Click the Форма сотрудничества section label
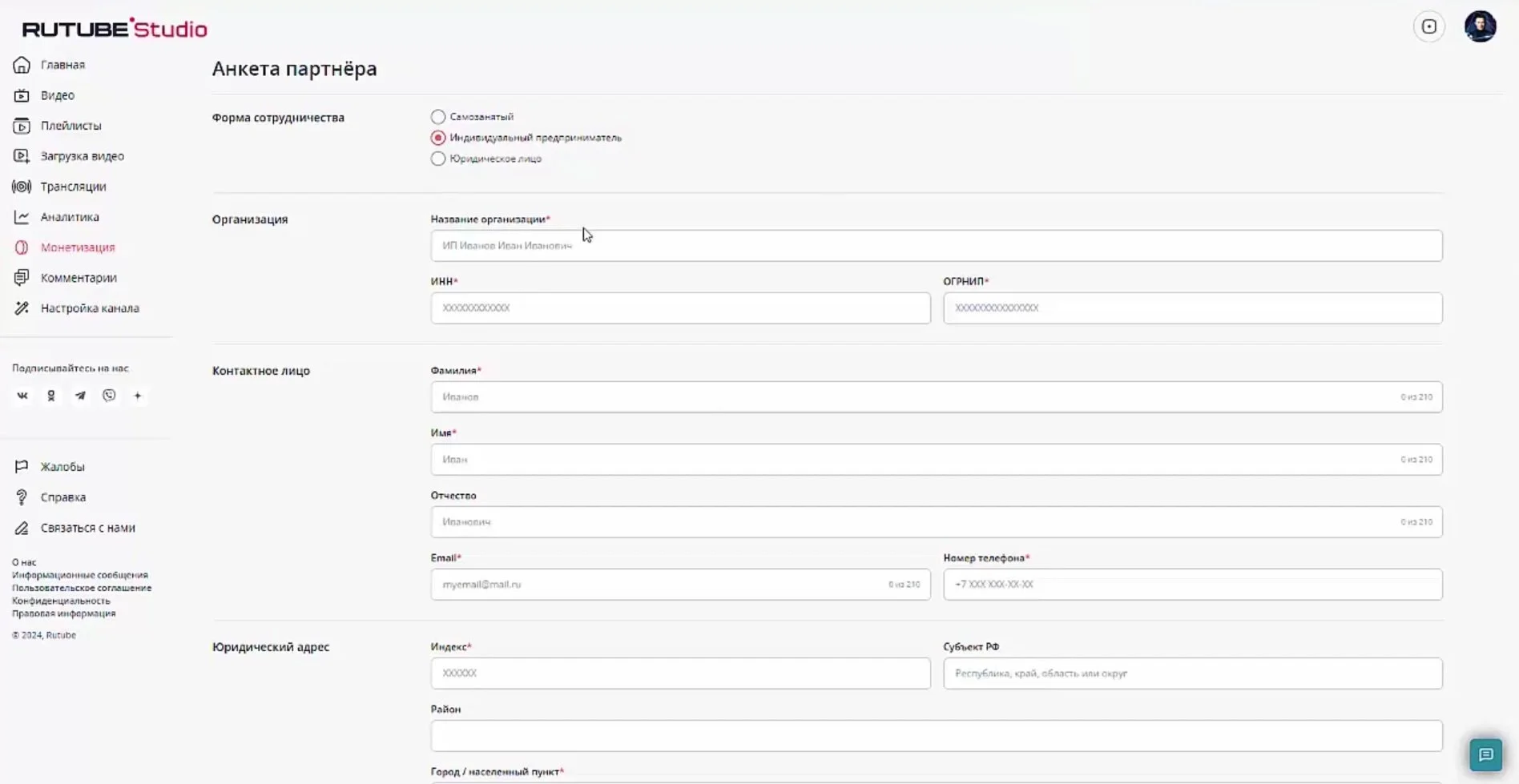The image size is (1519, 784). (x=278, y=118)
